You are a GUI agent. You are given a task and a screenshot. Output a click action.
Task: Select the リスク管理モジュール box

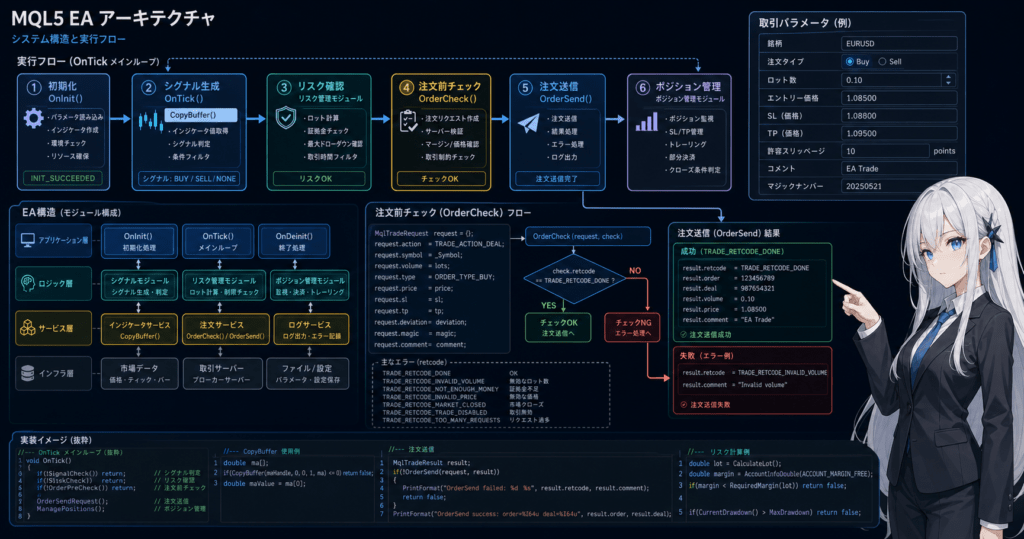[x=224, y=286]
